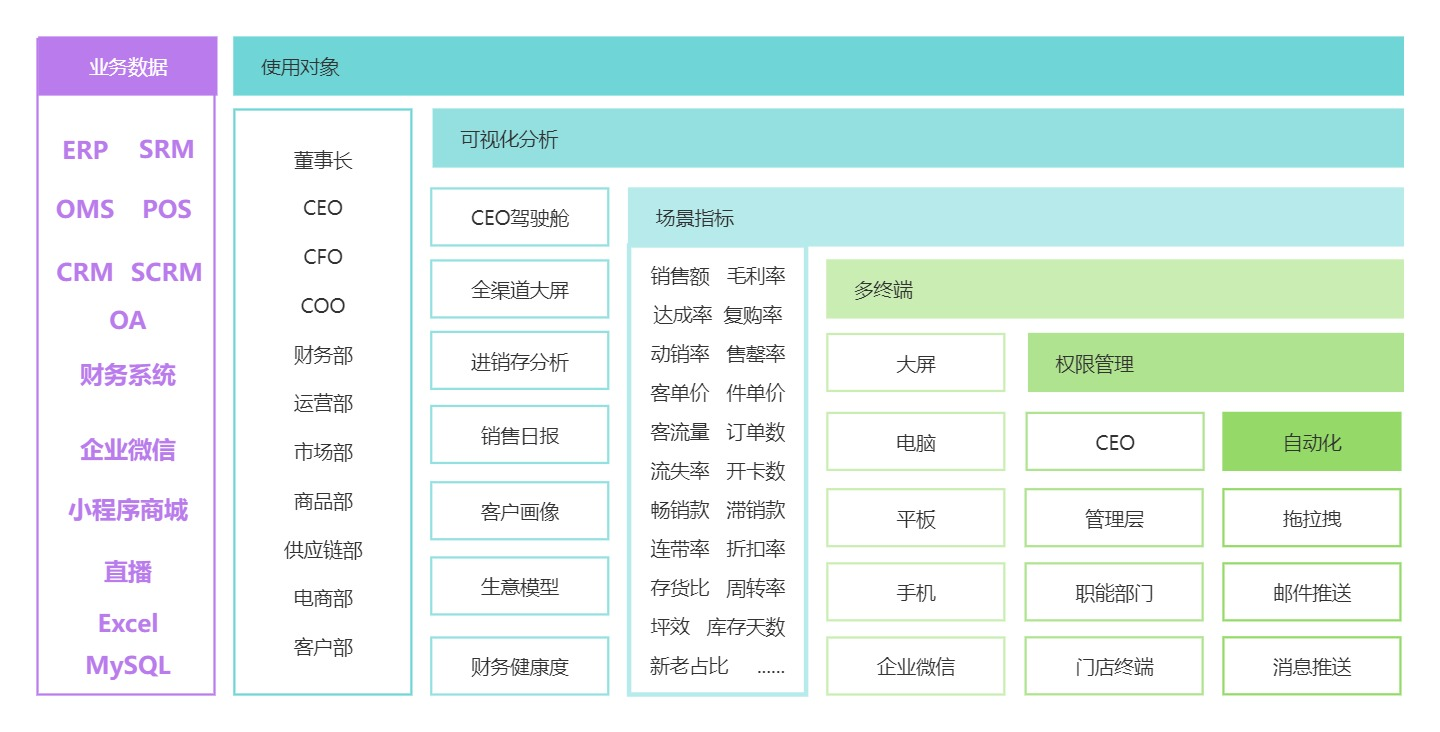Select the 使用对象 header bar
The width and height of the screenshot is (1440, 732).
click(818, 66)
